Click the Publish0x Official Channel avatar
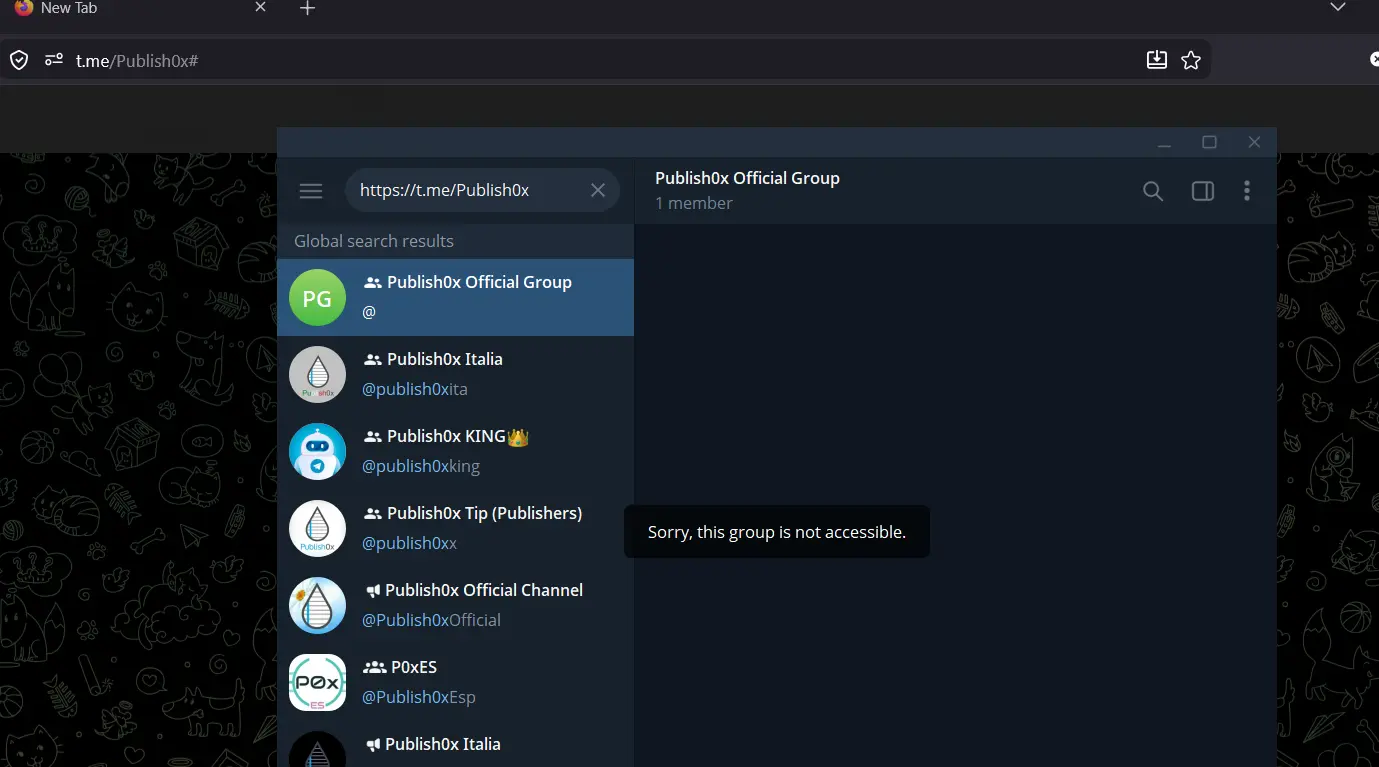This screenshot has width=1379, height=767. tap(317, 605)
